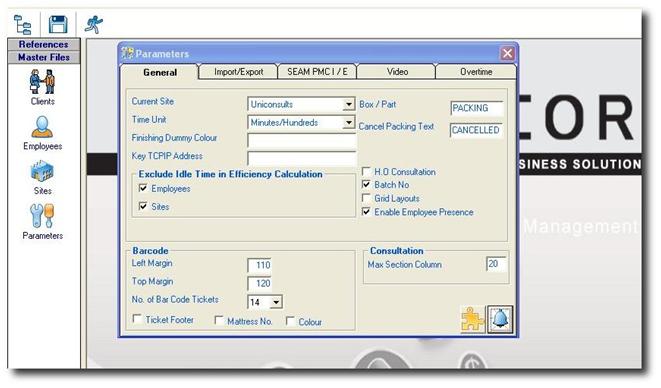Click the floppy disk save icon

coord(58,24)
